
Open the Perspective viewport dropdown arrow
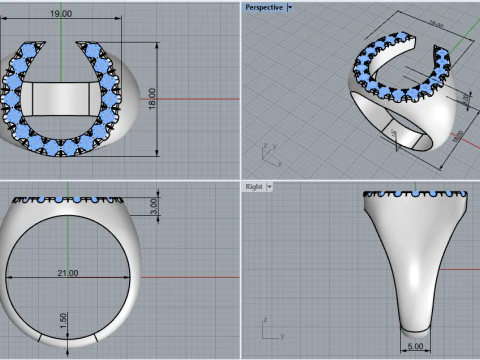(x=290, y=7)
